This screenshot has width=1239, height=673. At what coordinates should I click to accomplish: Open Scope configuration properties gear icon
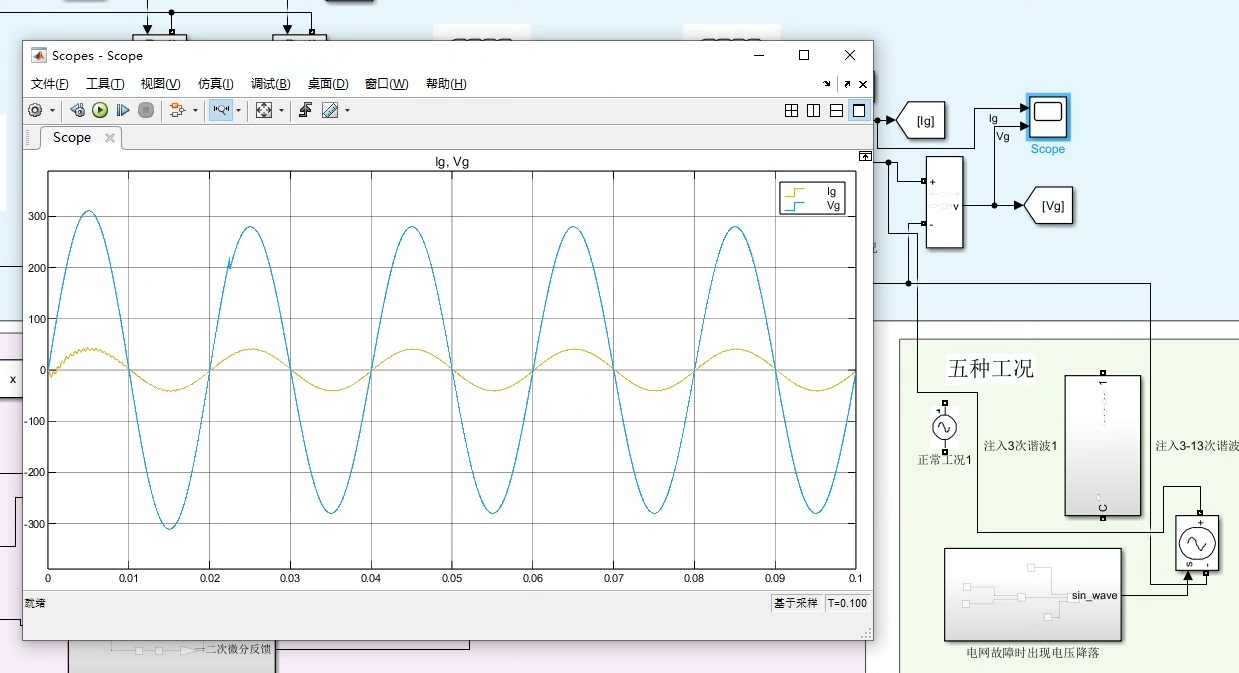pos(35,110)
